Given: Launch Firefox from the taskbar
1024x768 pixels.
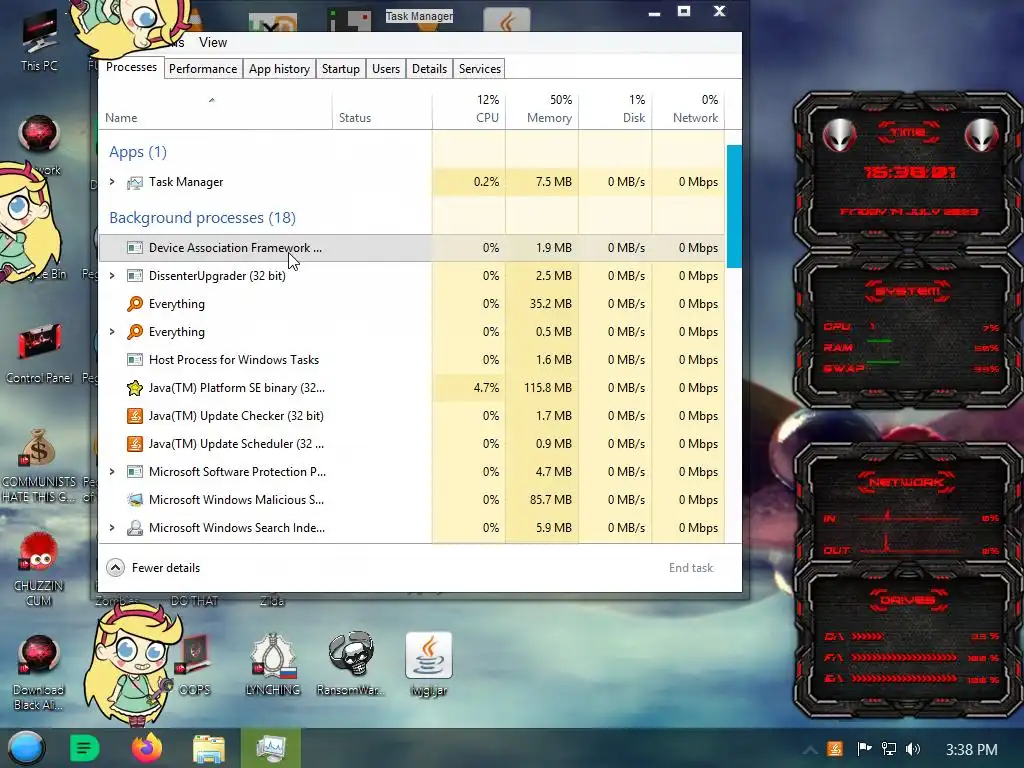Looking at the screenshot, I should [x=147, y=748].
